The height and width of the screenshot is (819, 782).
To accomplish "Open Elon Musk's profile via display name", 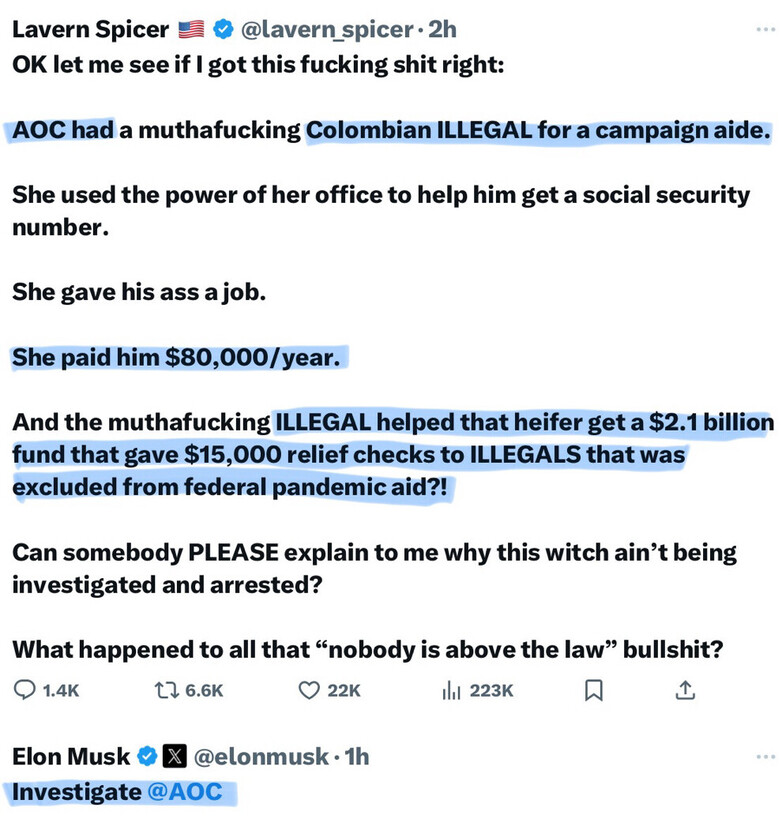I will click(x=71, y=756).
